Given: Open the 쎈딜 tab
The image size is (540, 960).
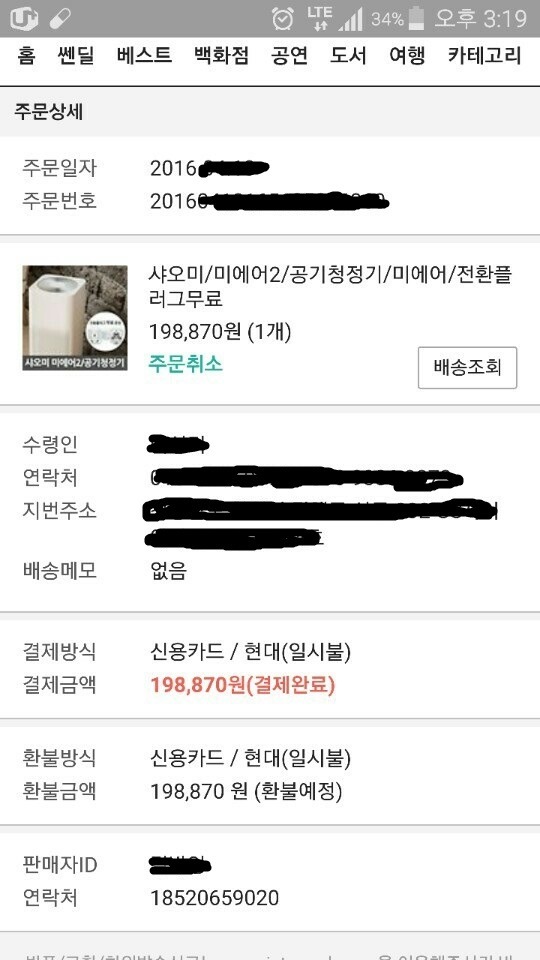Looking at the screenshot, I should (x=76, y=56).
